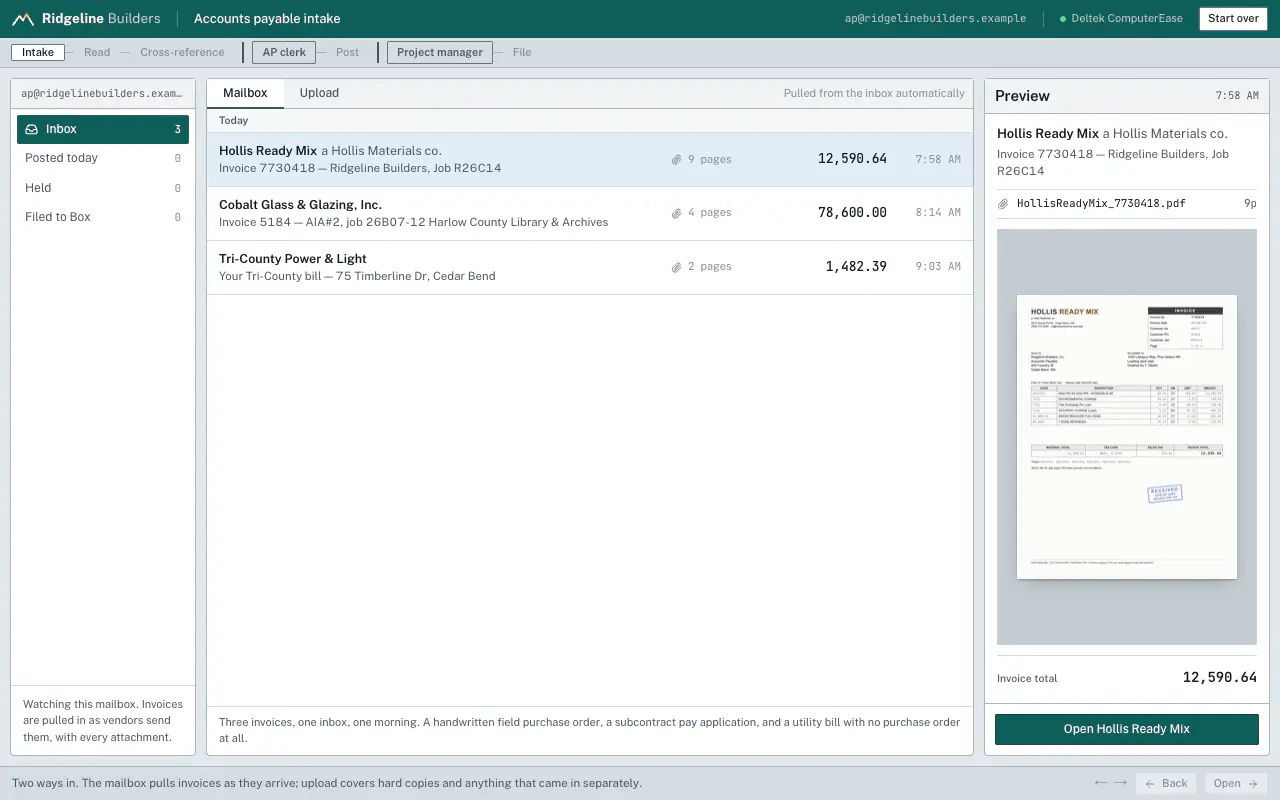Click the Ridgeline Builders mountain logo
The height and width of the screenshot is (800, 1280).
[22, 19]
